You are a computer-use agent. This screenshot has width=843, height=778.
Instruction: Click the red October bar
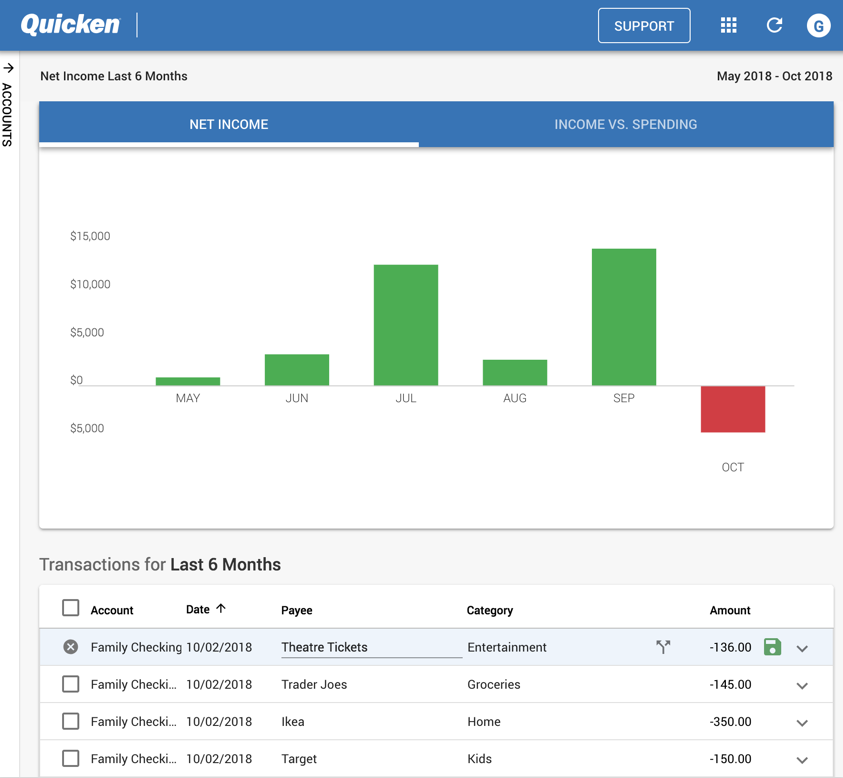coord(733,409)
